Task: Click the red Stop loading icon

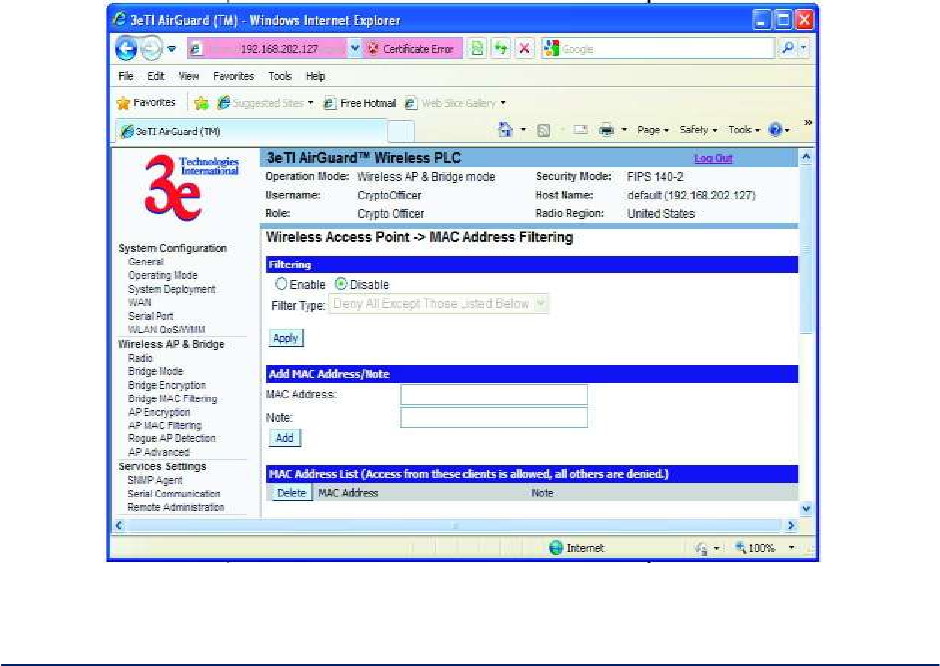Action: [x=525, y=49]
